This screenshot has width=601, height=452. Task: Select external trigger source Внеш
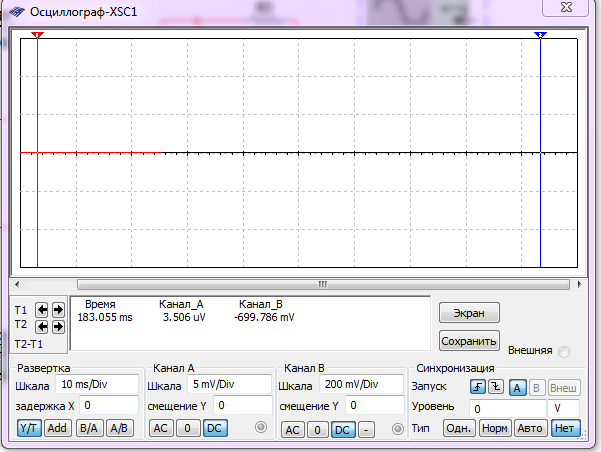tap(563, 388)
